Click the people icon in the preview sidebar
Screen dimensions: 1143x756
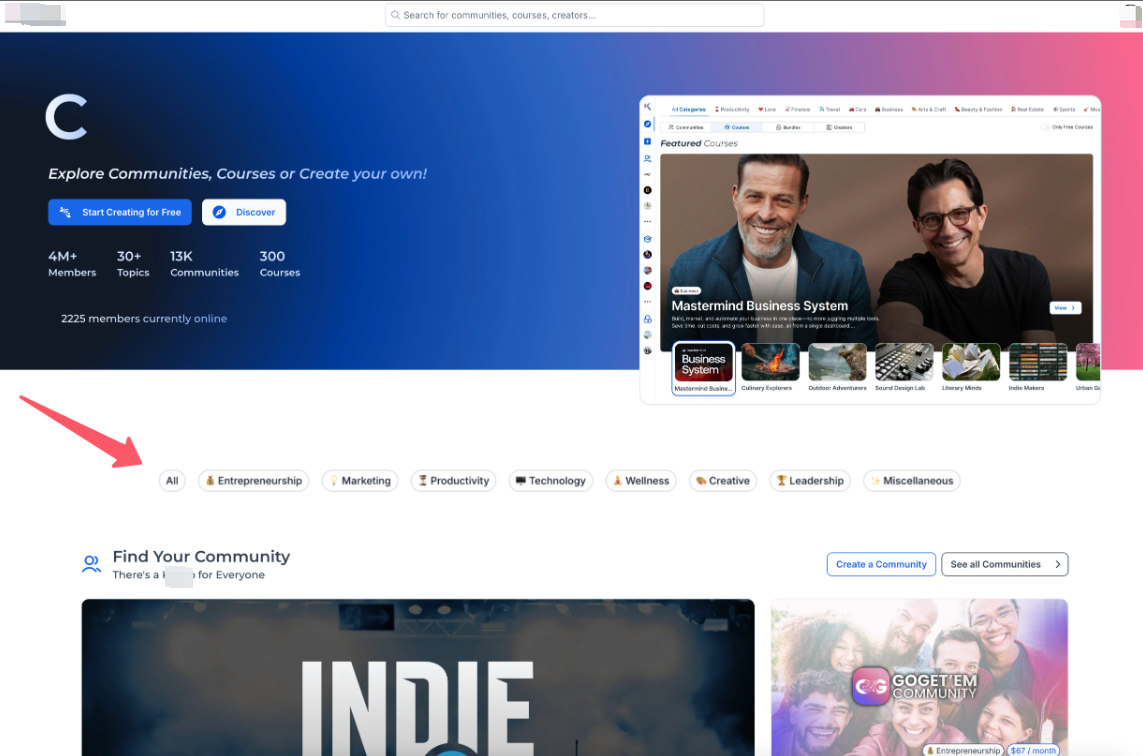point(647,158)
